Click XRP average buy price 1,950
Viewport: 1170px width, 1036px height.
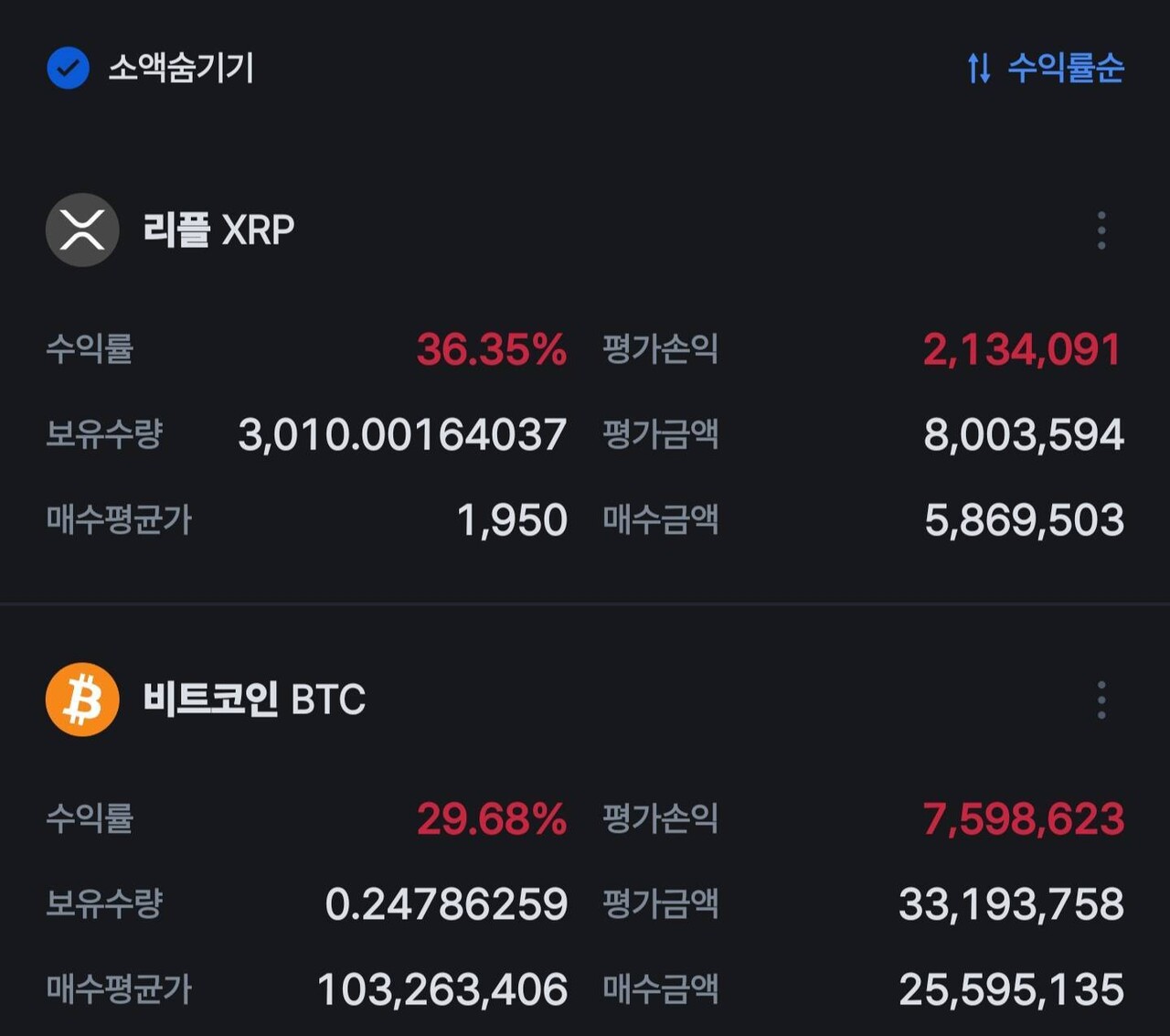coord(512,520)
